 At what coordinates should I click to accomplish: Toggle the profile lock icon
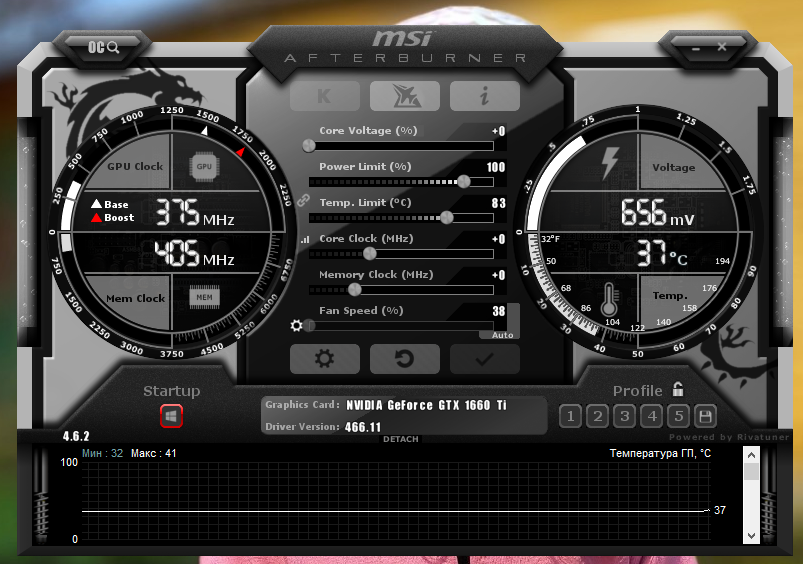[x=678, y=389]
